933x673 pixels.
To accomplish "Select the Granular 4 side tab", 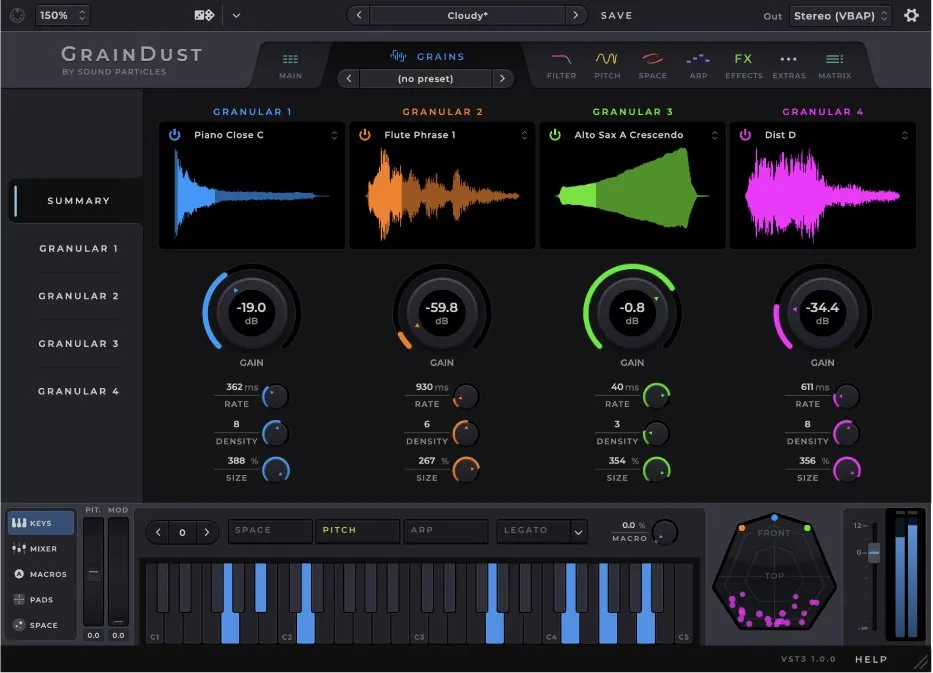I will tap(78, 392).
